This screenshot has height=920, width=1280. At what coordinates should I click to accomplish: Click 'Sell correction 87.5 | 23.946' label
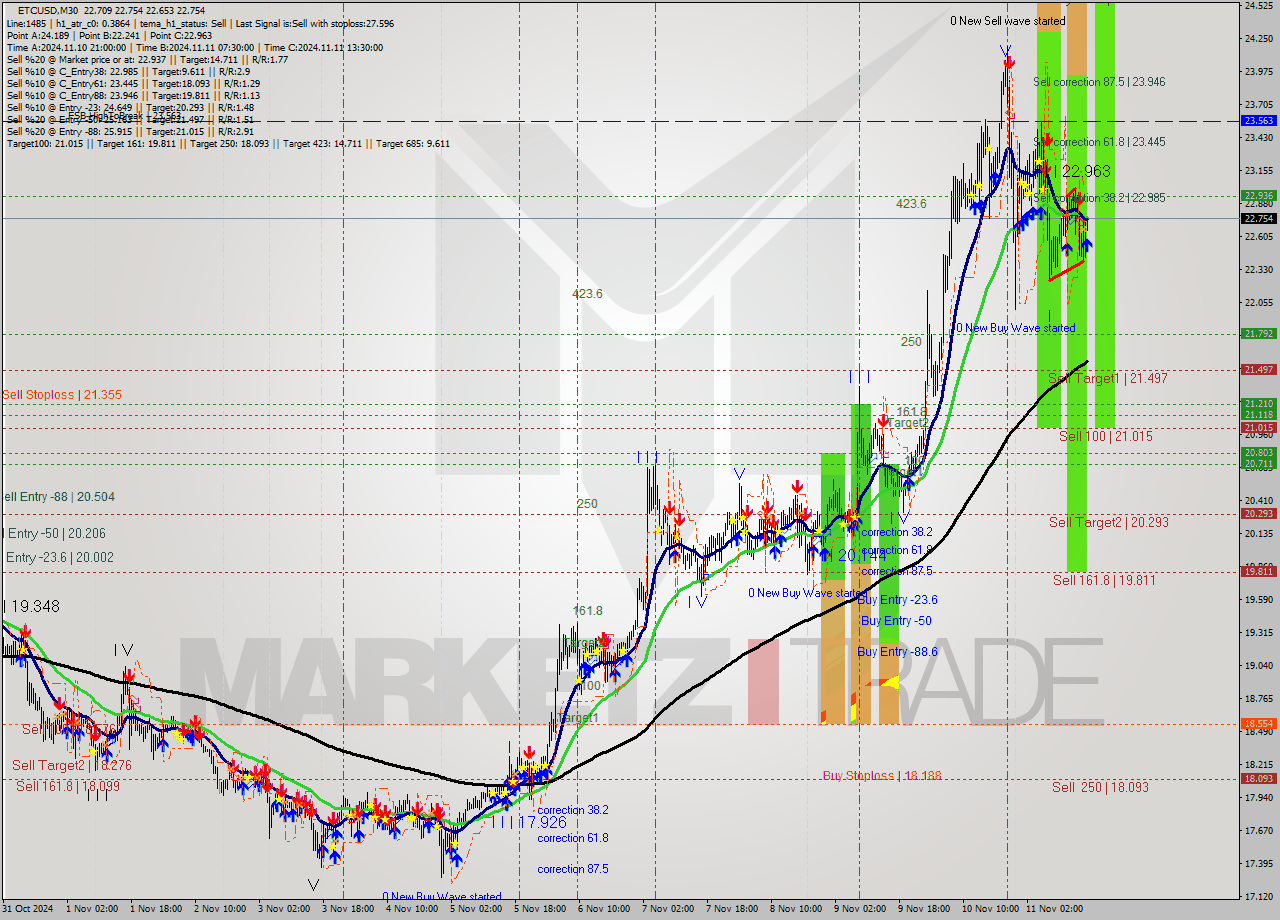[x=1099, y=82]
